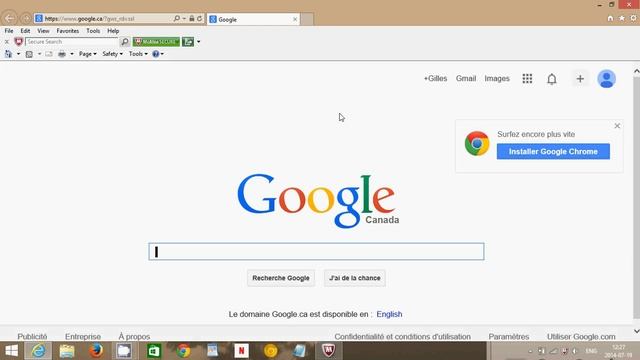Screen dimensions: 640x360
Task: Open the gear settings icon at top right
Action: 633,18
